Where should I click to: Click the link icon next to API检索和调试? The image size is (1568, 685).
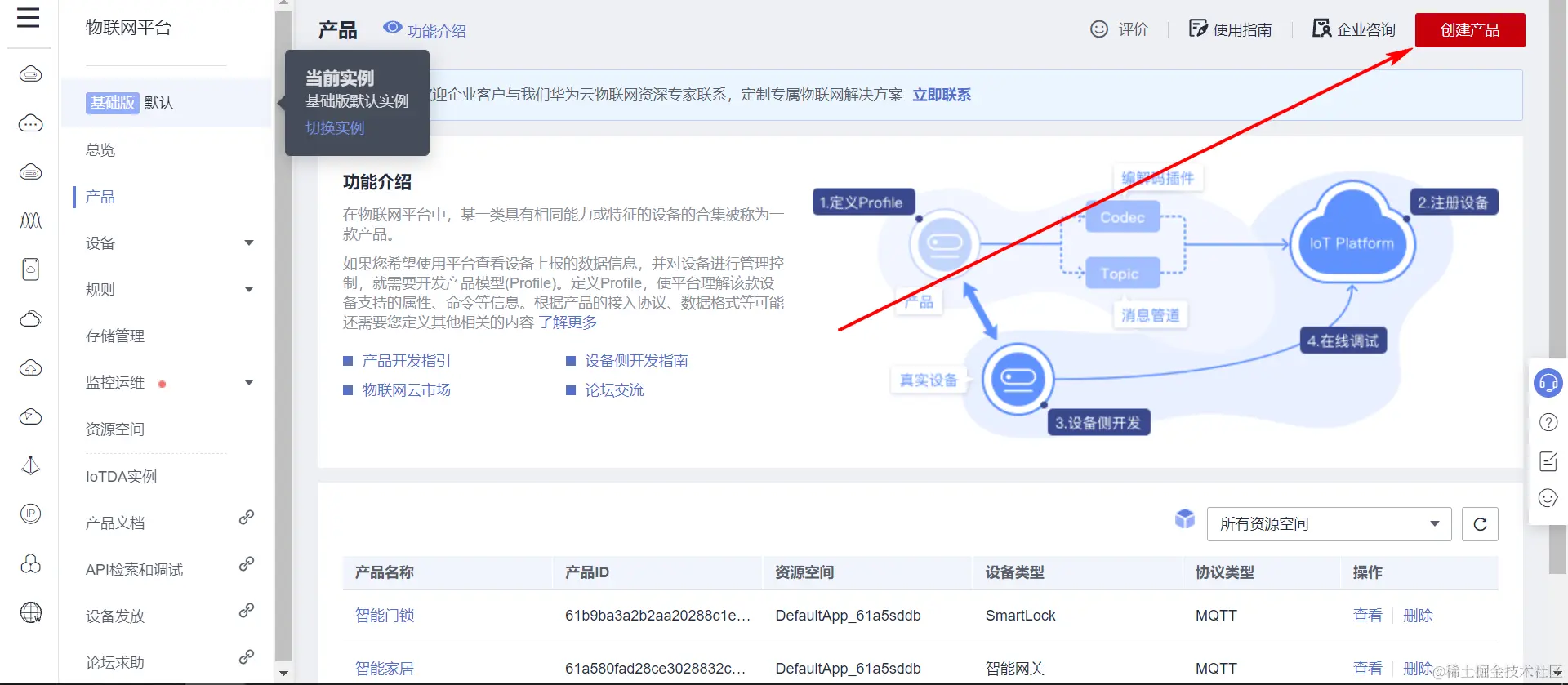[x=247, y=564]
